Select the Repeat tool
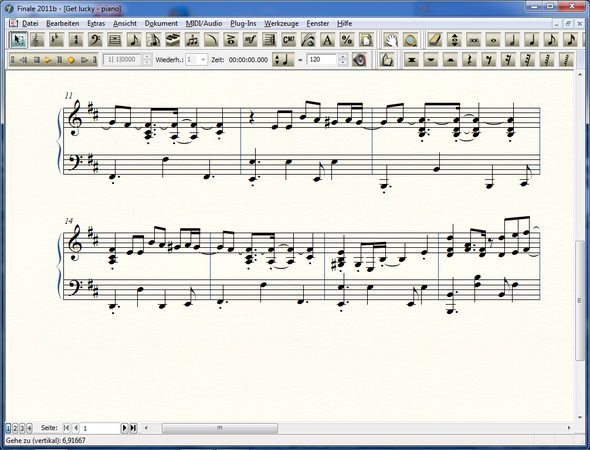 (x=269, y=40)
